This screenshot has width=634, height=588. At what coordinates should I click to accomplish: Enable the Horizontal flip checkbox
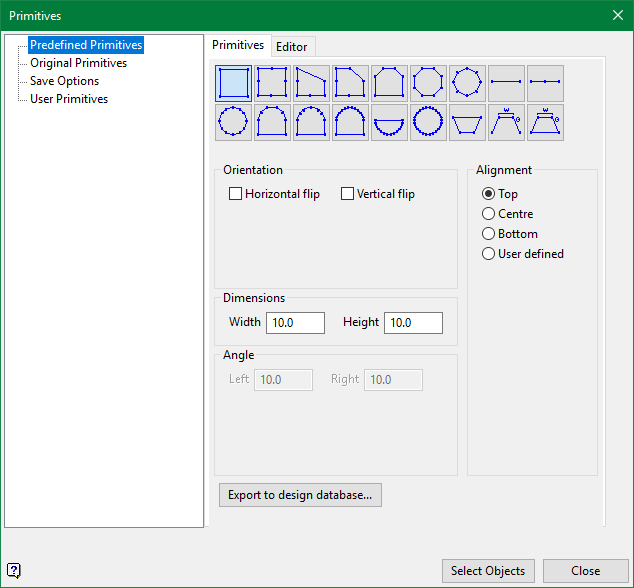[x=236, y=194]
